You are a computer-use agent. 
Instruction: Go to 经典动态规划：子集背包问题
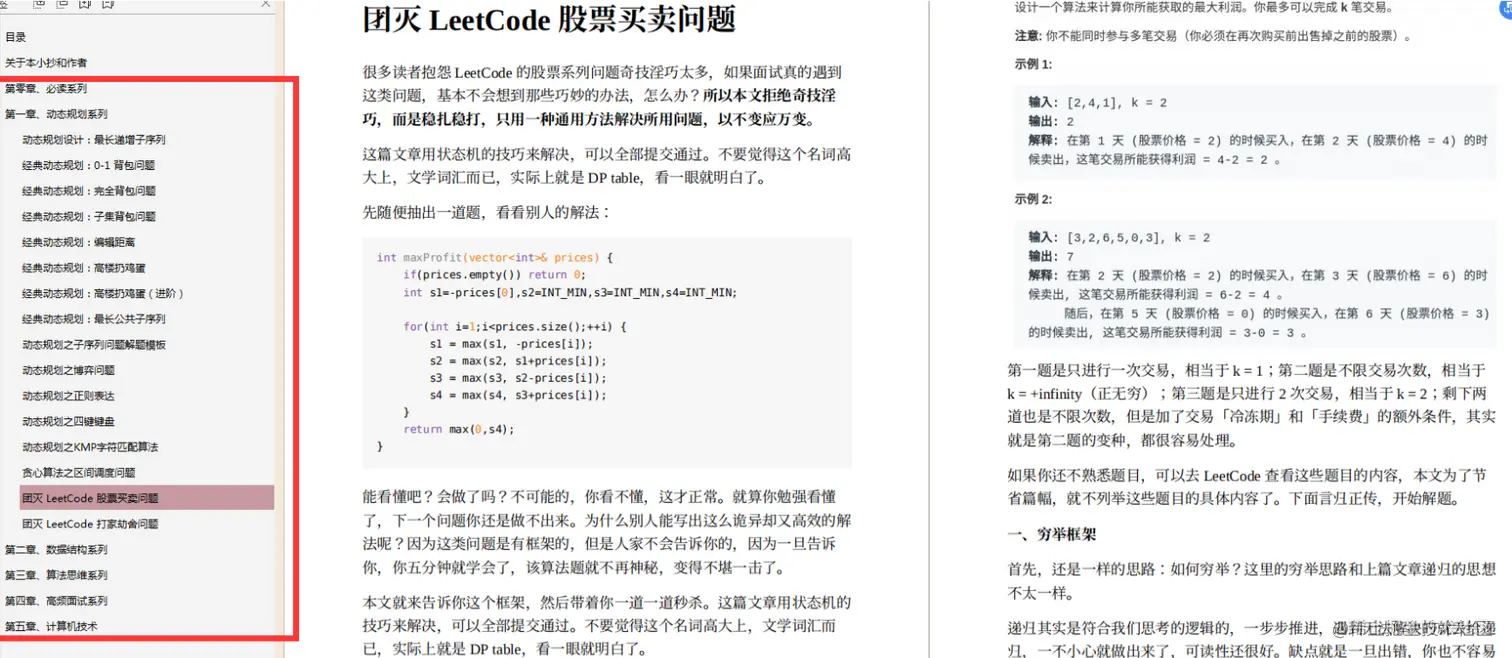tap(89, 216)
